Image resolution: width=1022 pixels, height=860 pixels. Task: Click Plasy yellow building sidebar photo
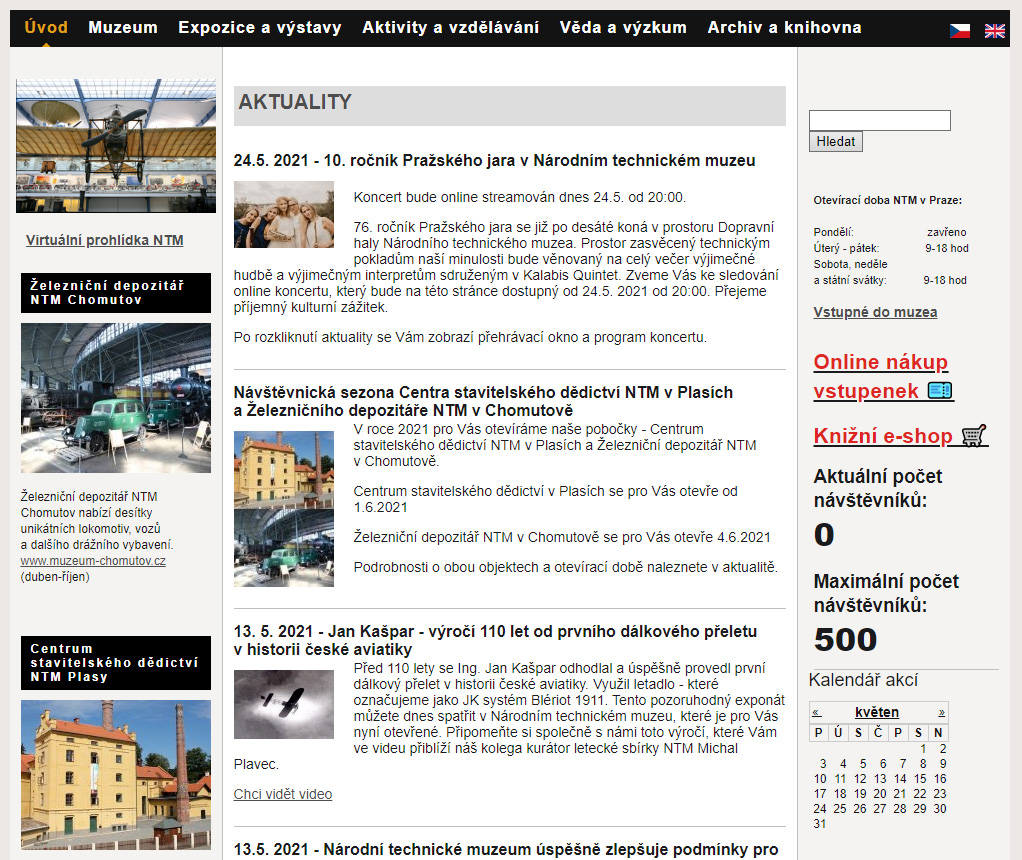click(x=115, y=775)
